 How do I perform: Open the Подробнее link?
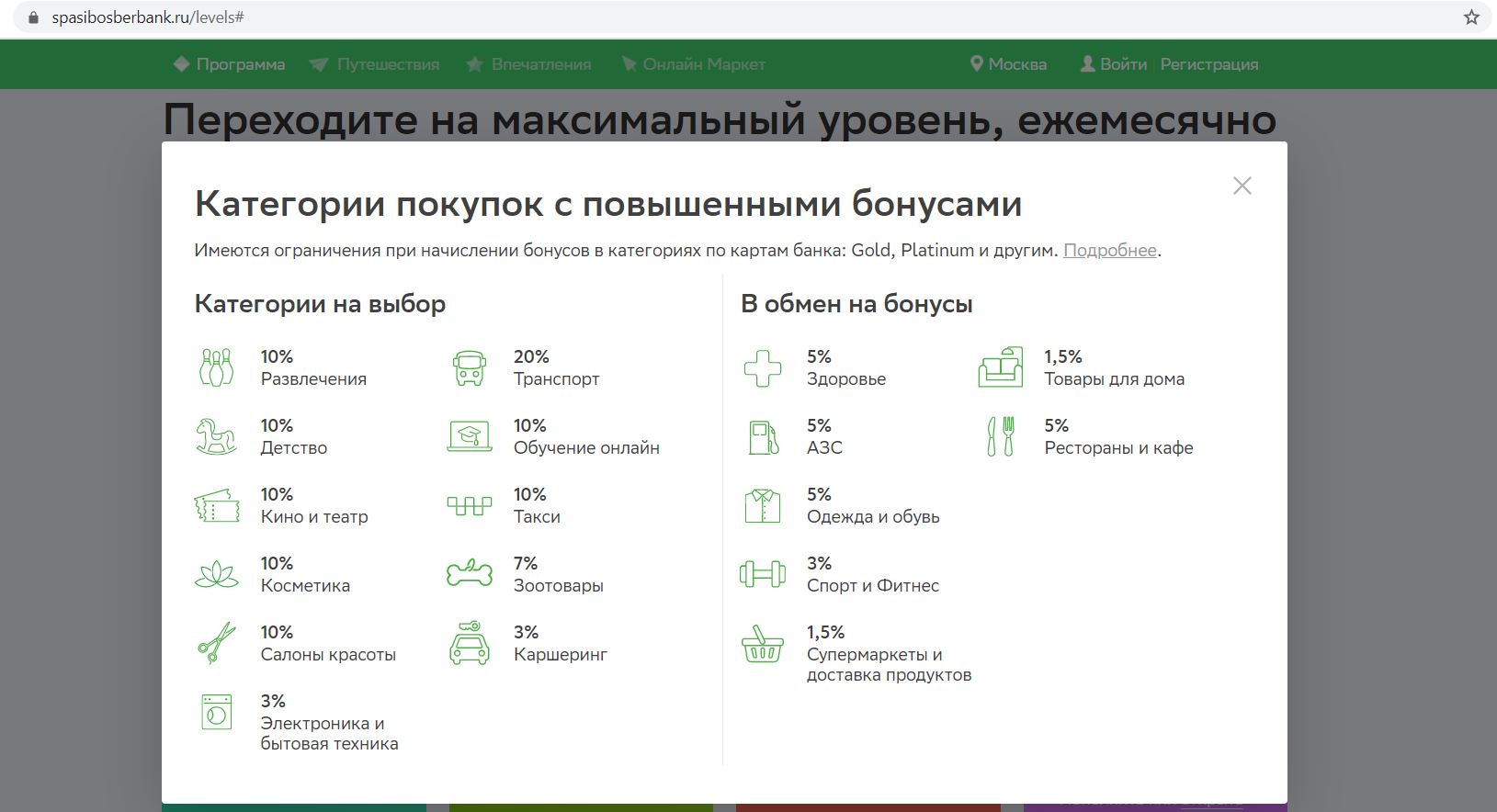1110,251
